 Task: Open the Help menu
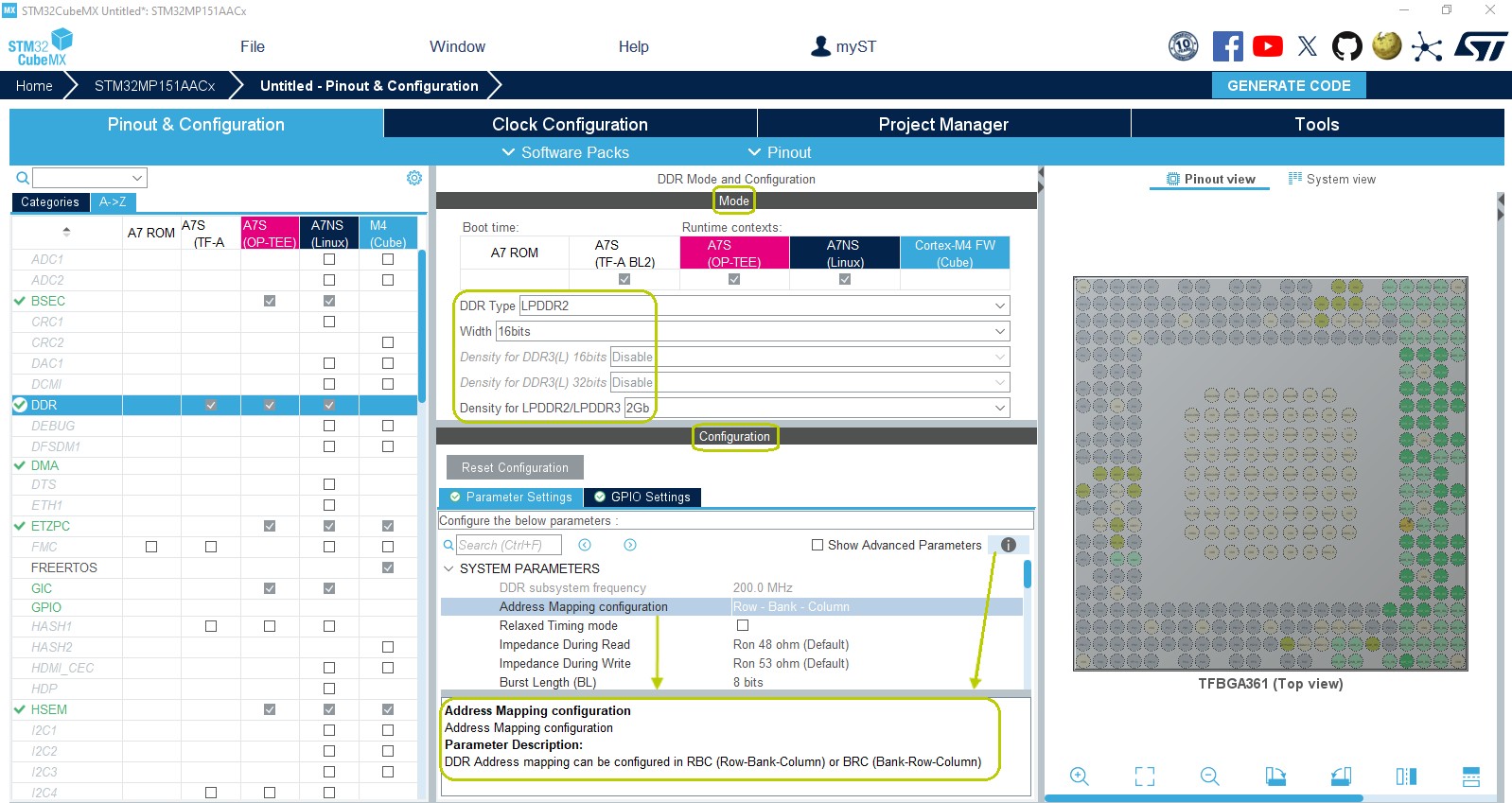click(x=634, y=46)
